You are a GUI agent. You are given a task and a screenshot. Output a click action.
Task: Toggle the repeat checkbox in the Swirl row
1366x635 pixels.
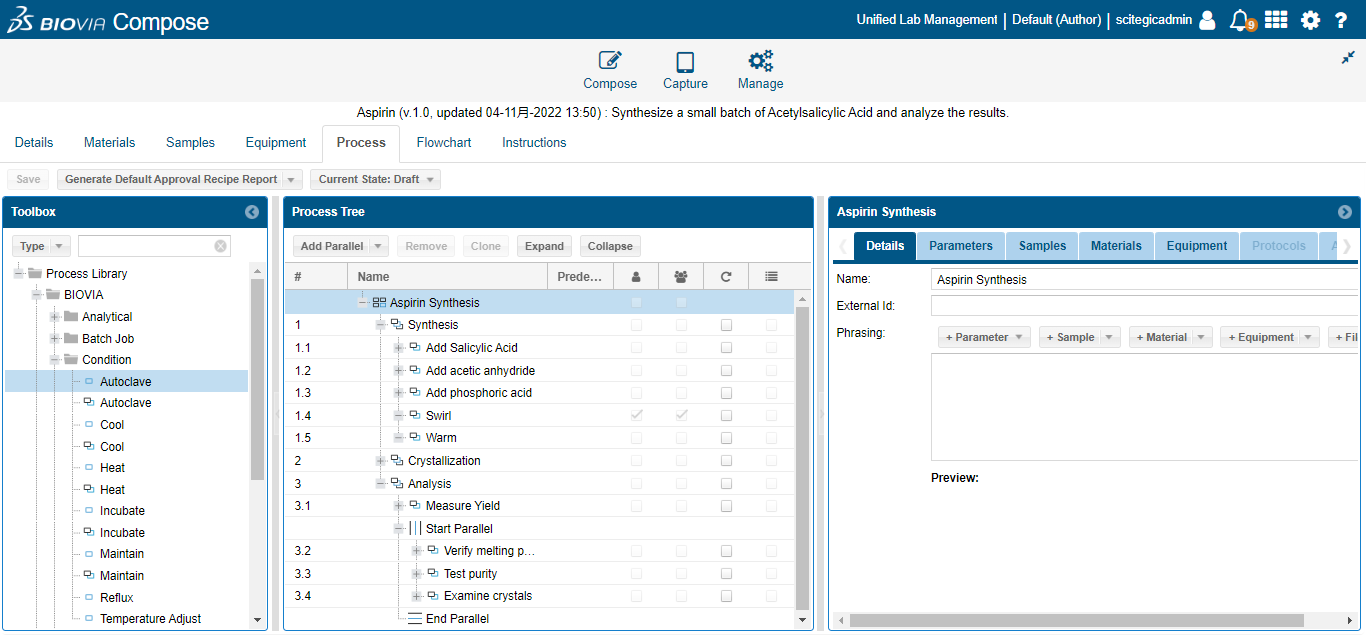726,416
